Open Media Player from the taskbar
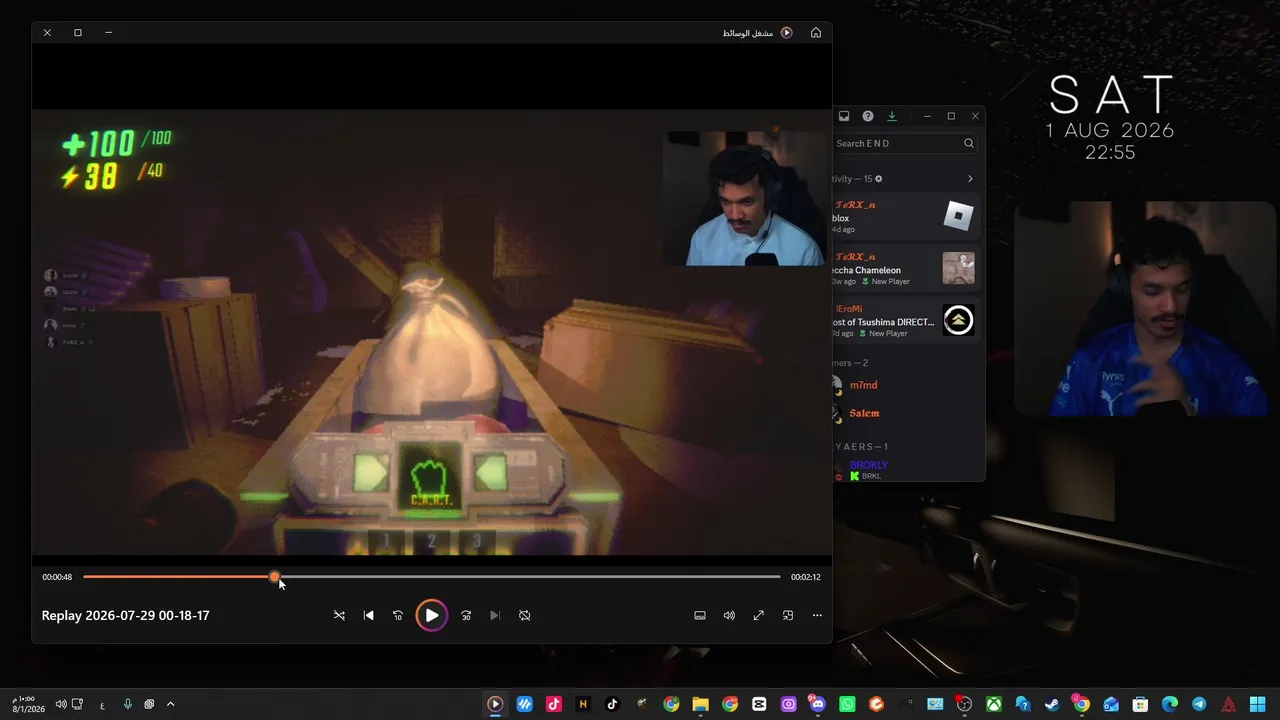 coord(495,704)
